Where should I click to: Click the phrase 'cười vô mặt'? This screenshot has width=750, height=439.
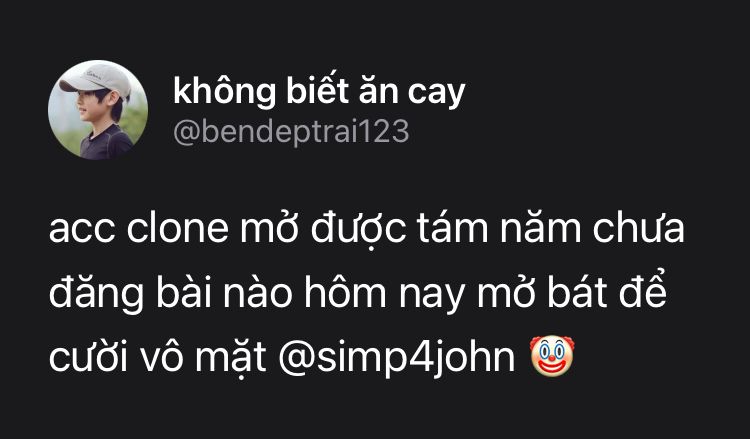click(x=157, y=357)
